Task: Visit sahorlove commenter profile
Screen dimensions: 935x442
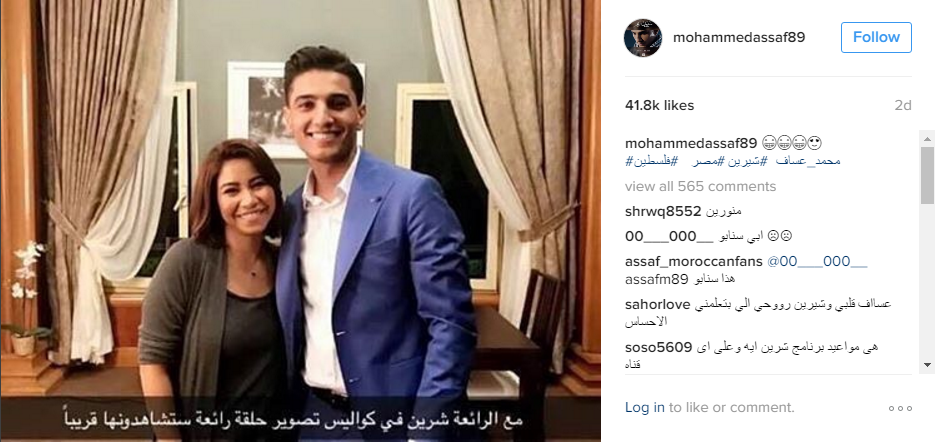Action: tap(658, 304)
